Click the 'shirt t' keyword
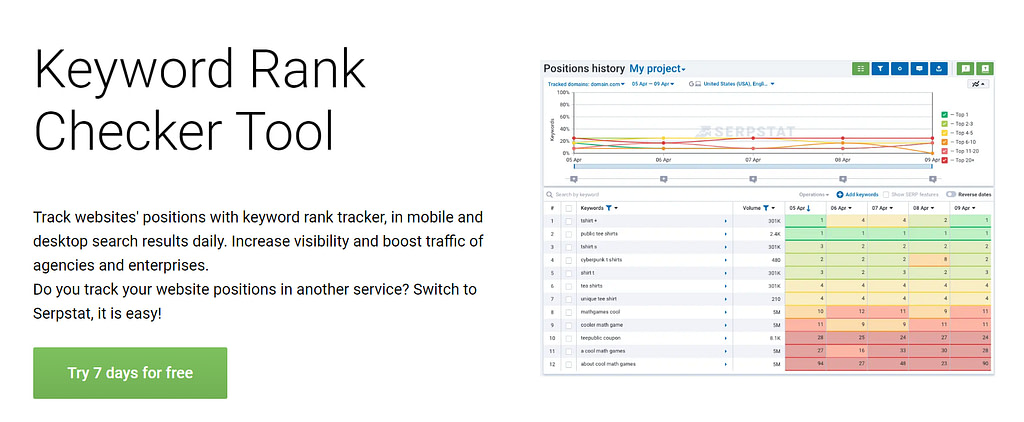 pyautogui.click(x=588, y=273)
